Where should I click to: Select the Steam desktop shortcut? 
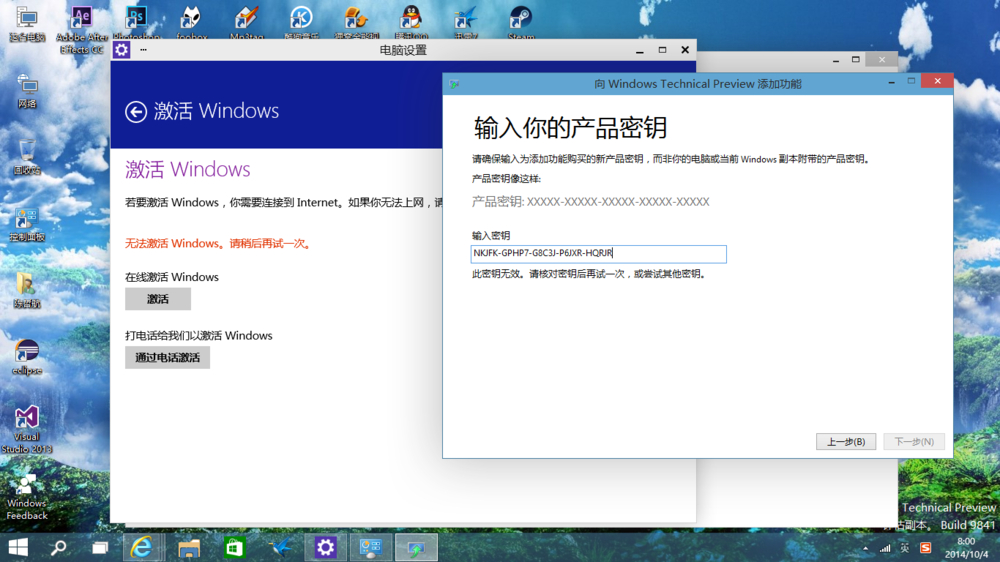click(x=521, y=22)
